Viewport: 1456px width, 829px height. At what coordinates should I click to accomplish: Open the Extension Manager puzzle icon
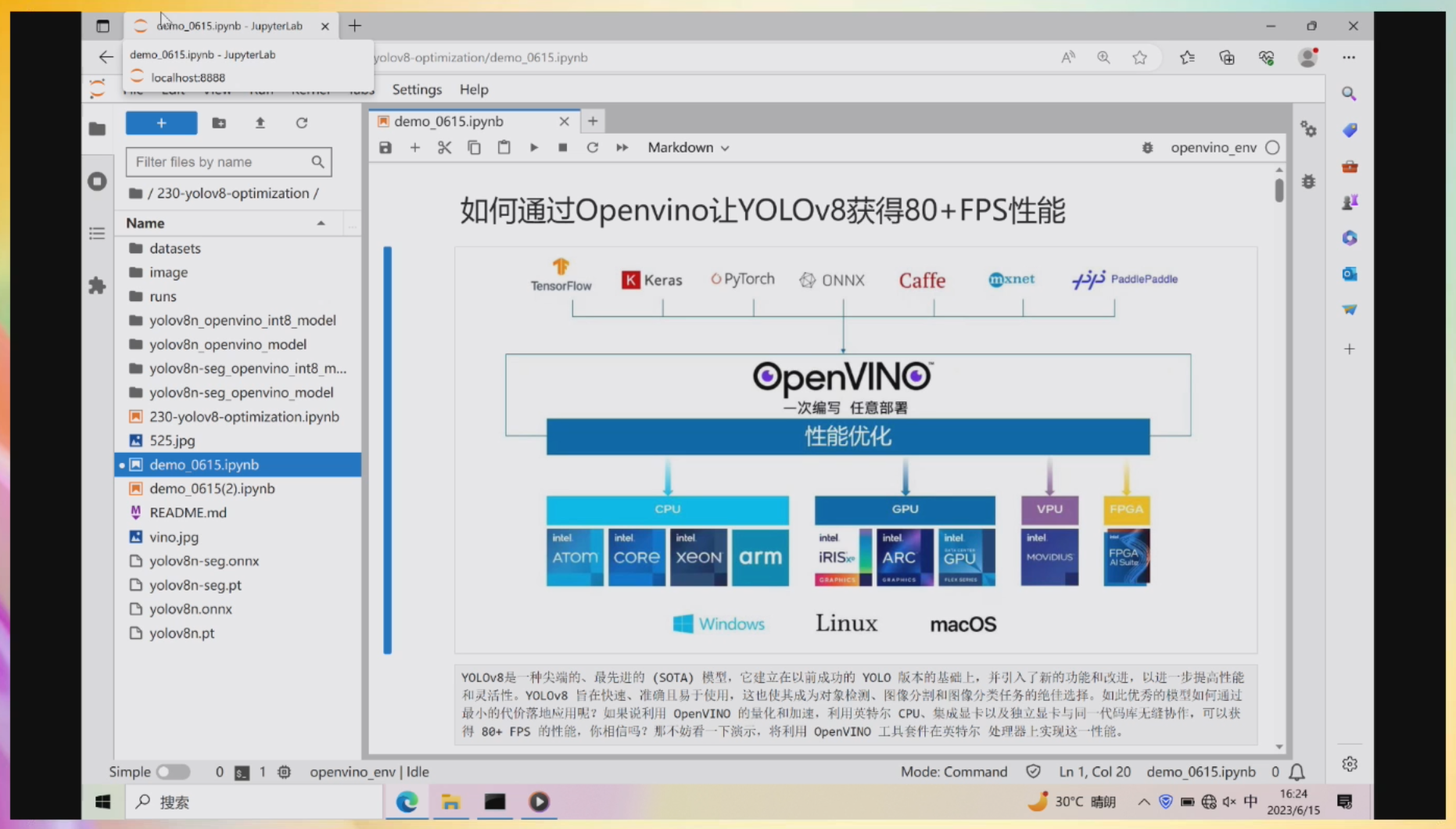(97, 285)
